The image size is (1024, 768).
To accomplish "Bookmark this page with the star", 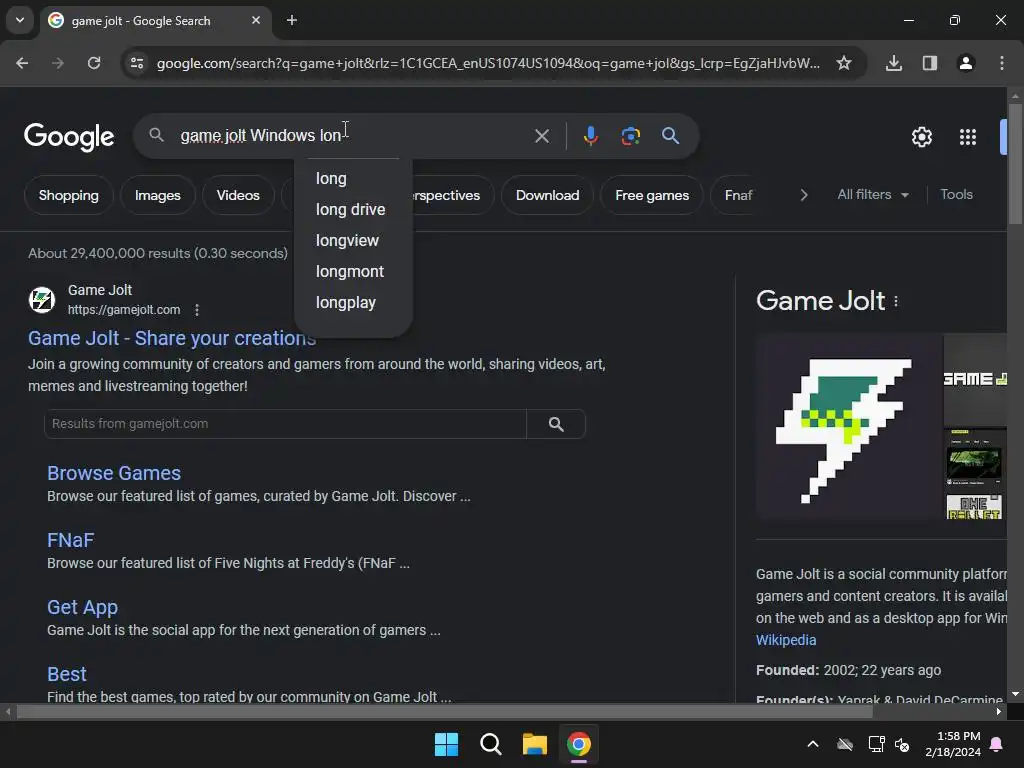I will click(x=844, y=63).
